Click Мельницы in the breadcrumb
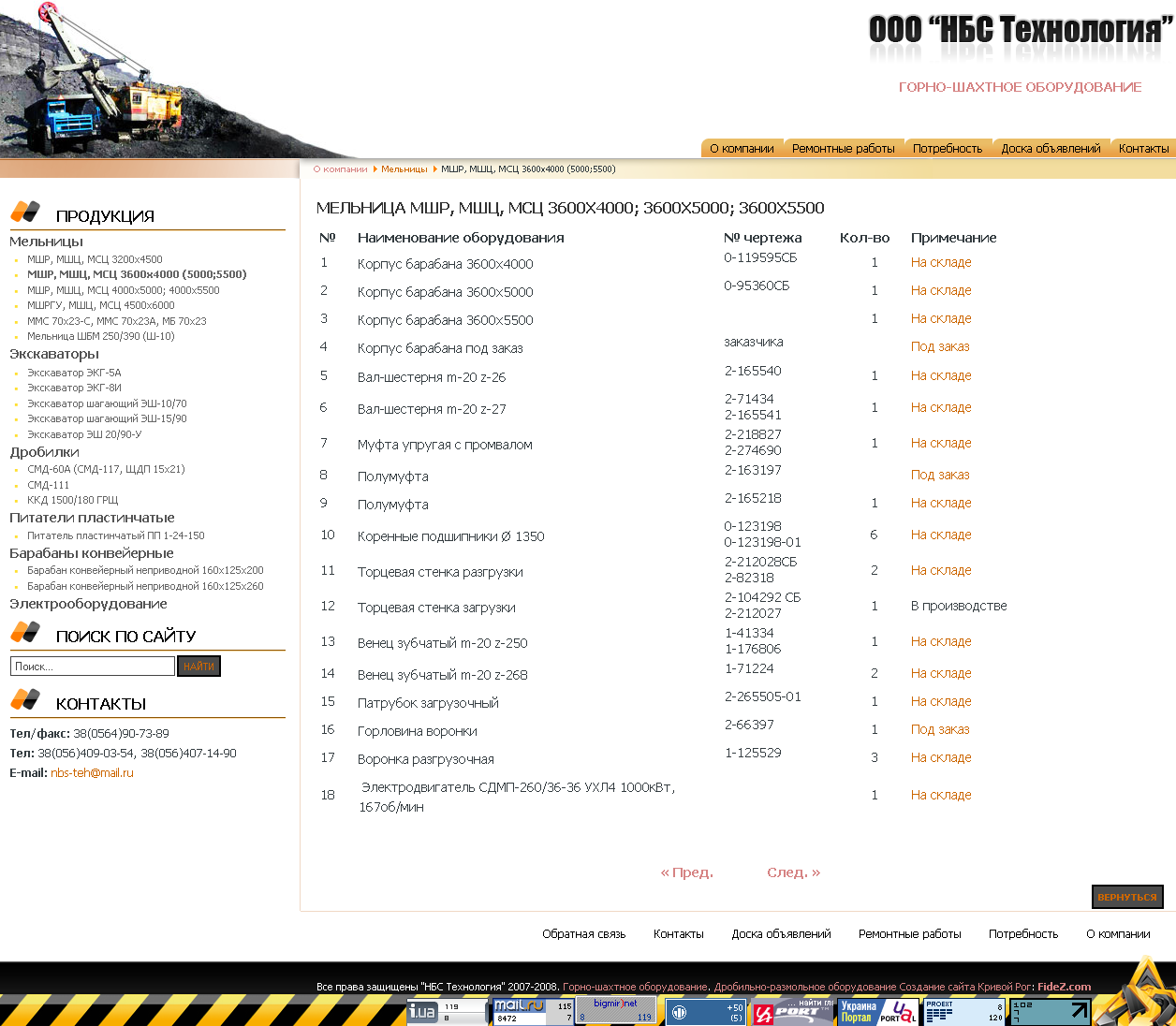 click(x=404, y=169)
